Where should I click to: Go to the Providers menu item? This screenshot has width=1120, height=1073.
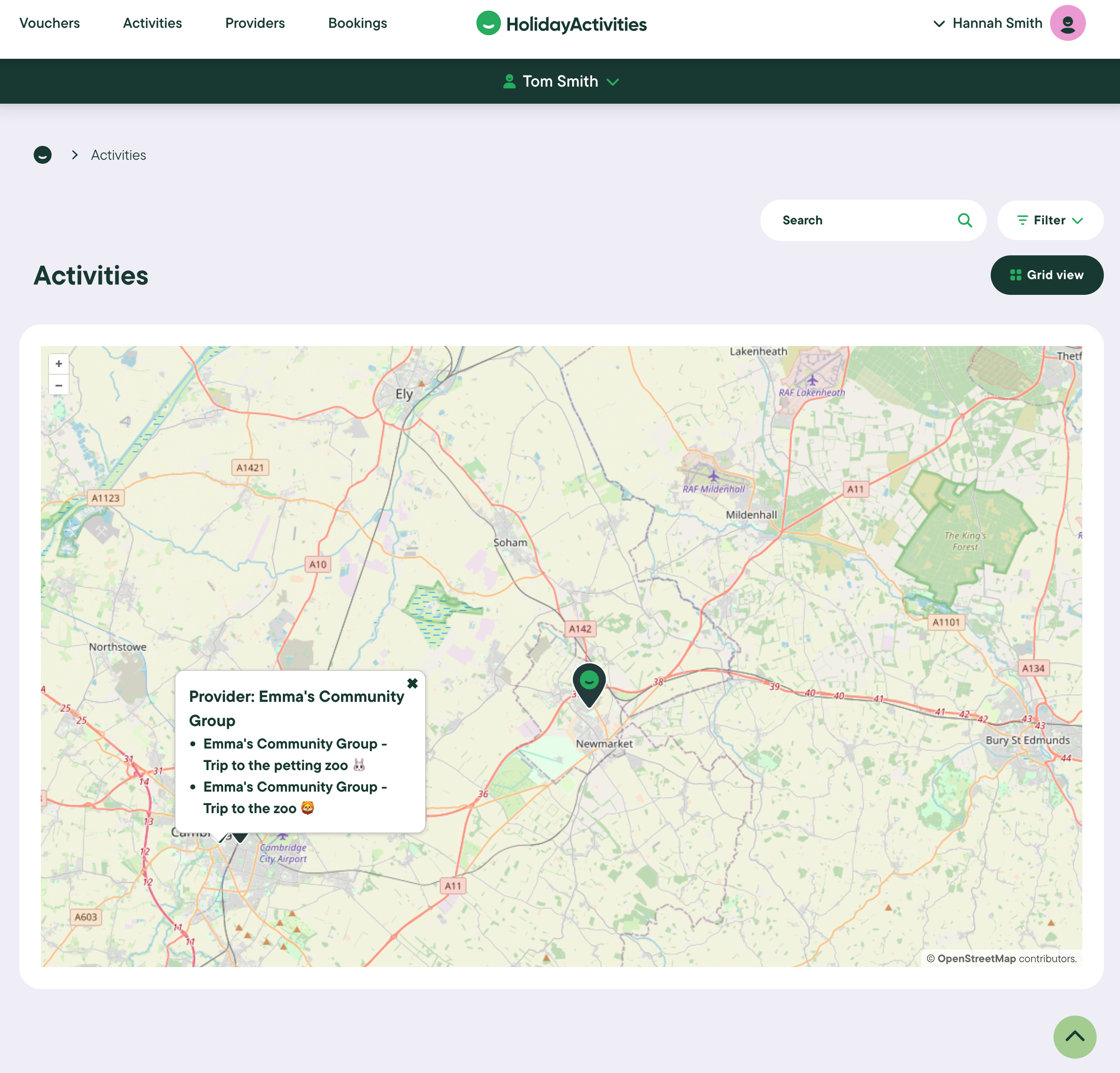tap(255, 23)
